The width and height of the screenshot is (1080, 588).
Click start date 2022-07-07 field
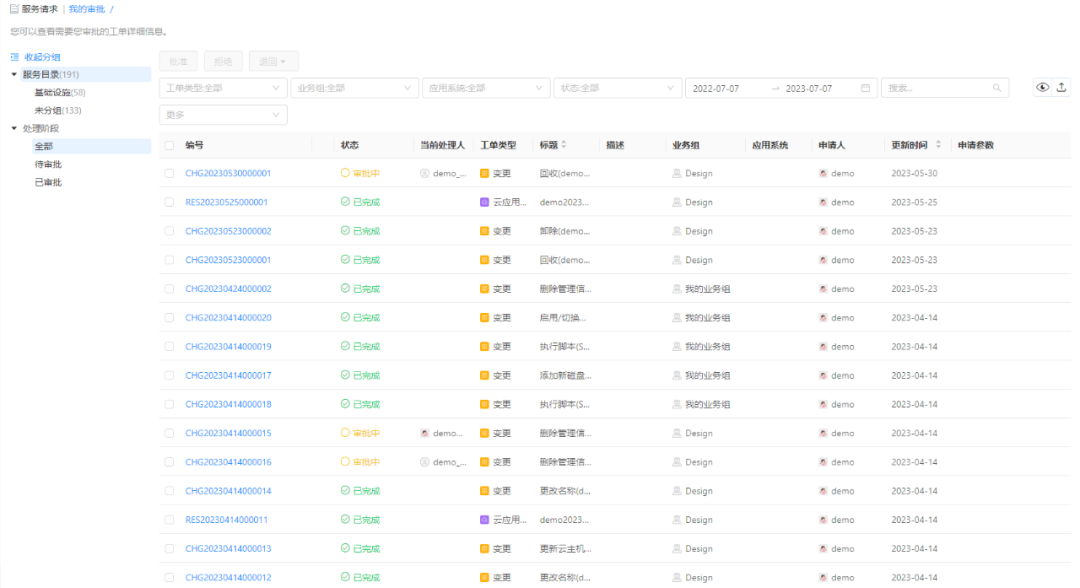point(716,88)
